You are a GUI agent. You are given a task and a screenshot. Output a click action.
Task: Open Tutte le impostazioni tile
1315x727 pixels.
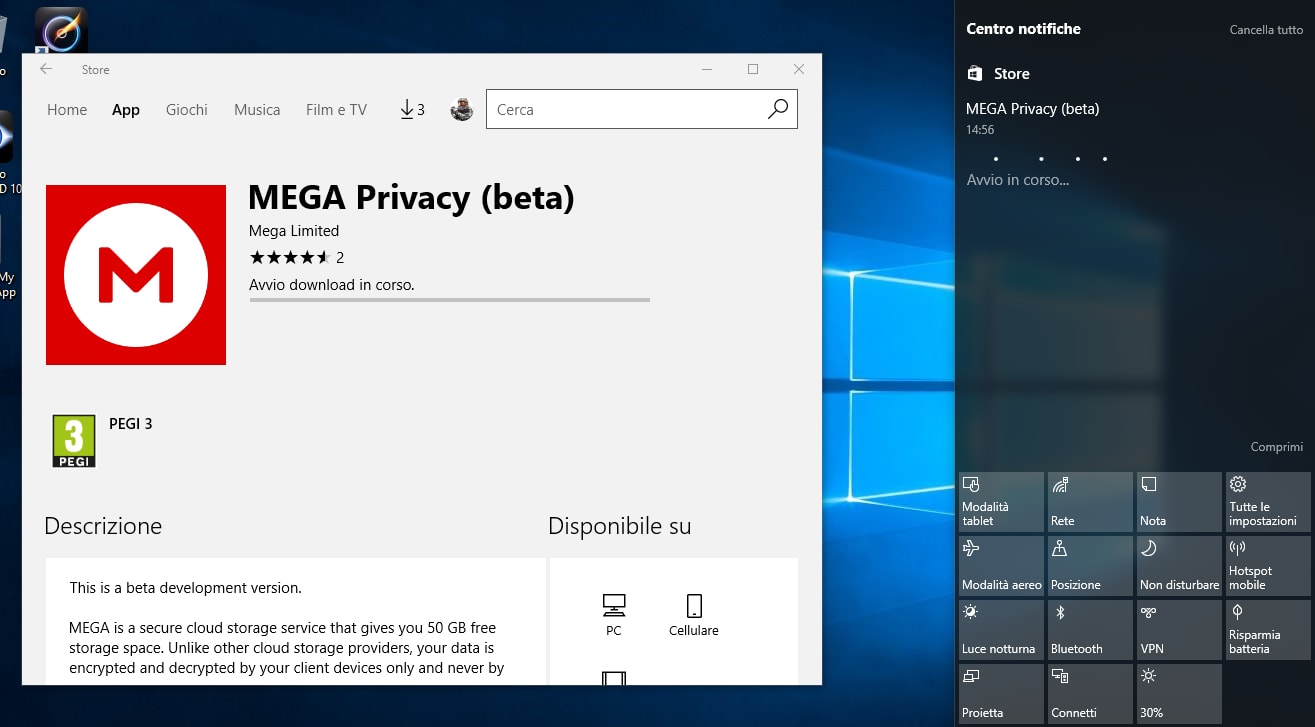(x=1268, y=502)
